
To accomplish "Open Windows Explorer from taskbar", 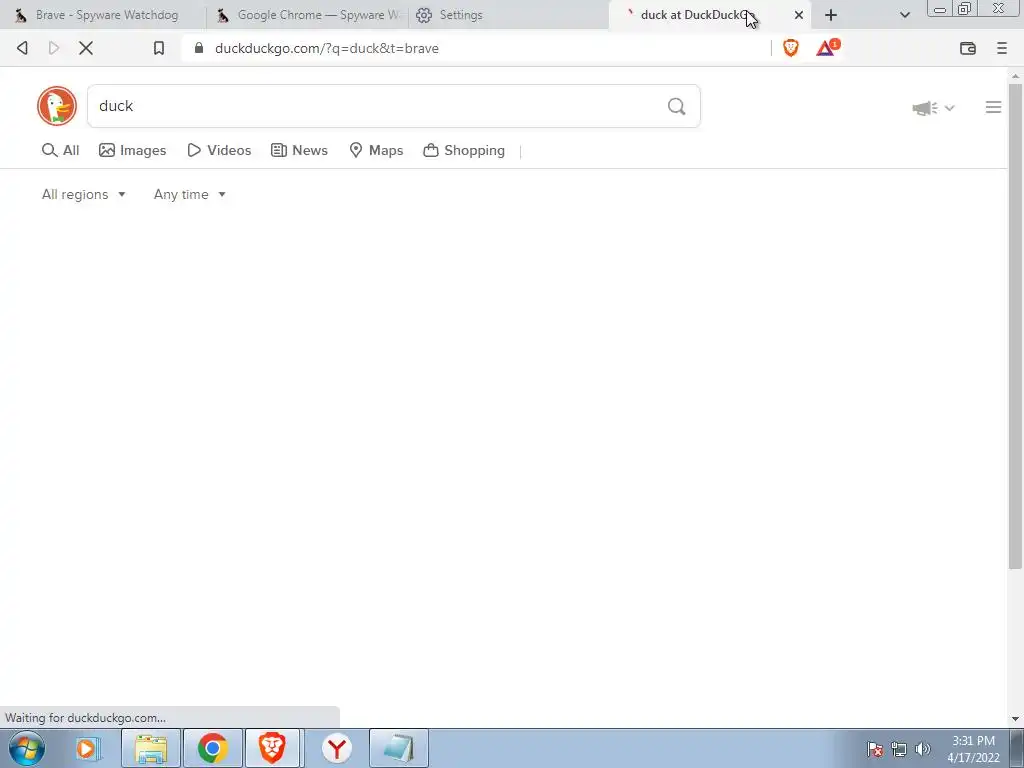I will pos(151,748).
